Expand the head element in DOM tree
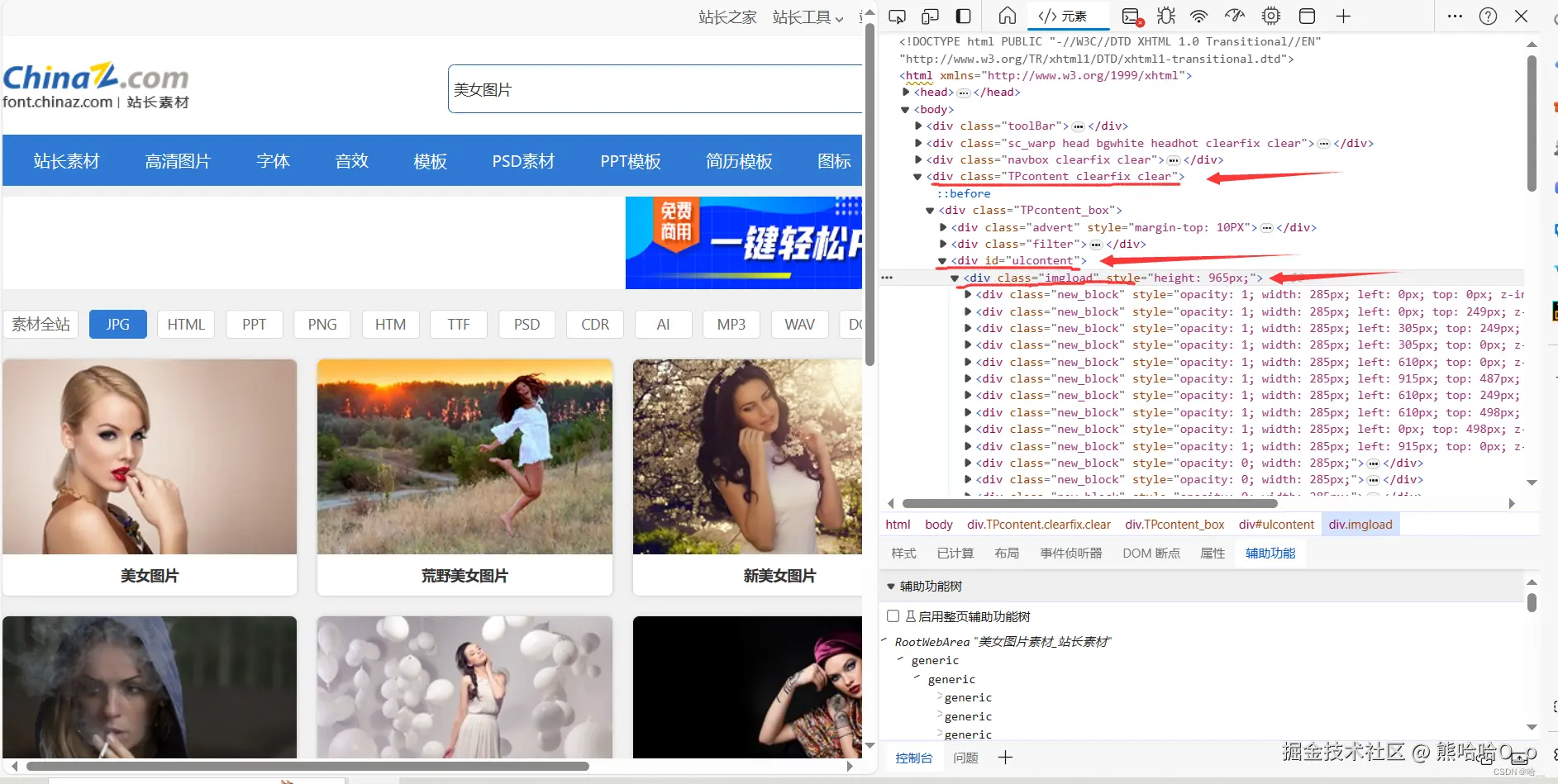 (x=906, y=92)
